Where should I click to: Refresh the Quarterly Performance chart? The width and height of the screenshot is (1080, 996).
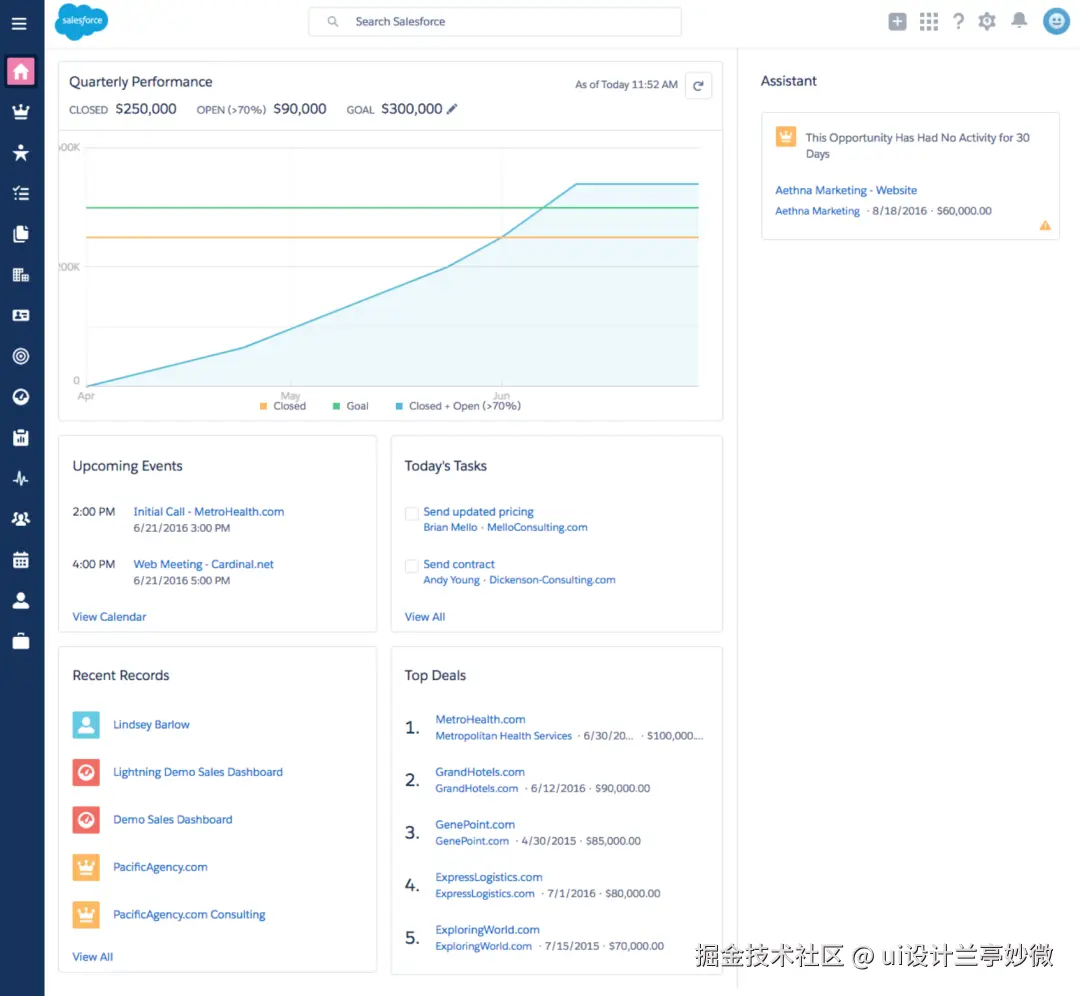[x=698, y=86]
